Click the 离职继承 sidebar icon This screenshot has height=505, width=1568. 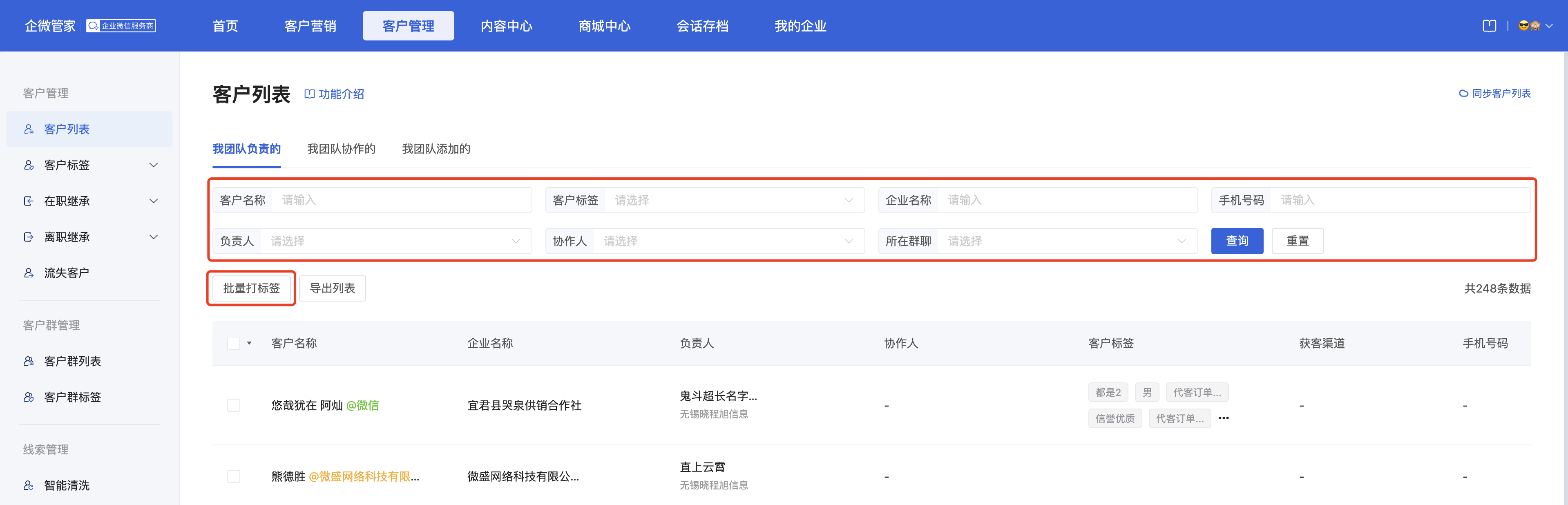pyautogui.click(x=29, y=237)
